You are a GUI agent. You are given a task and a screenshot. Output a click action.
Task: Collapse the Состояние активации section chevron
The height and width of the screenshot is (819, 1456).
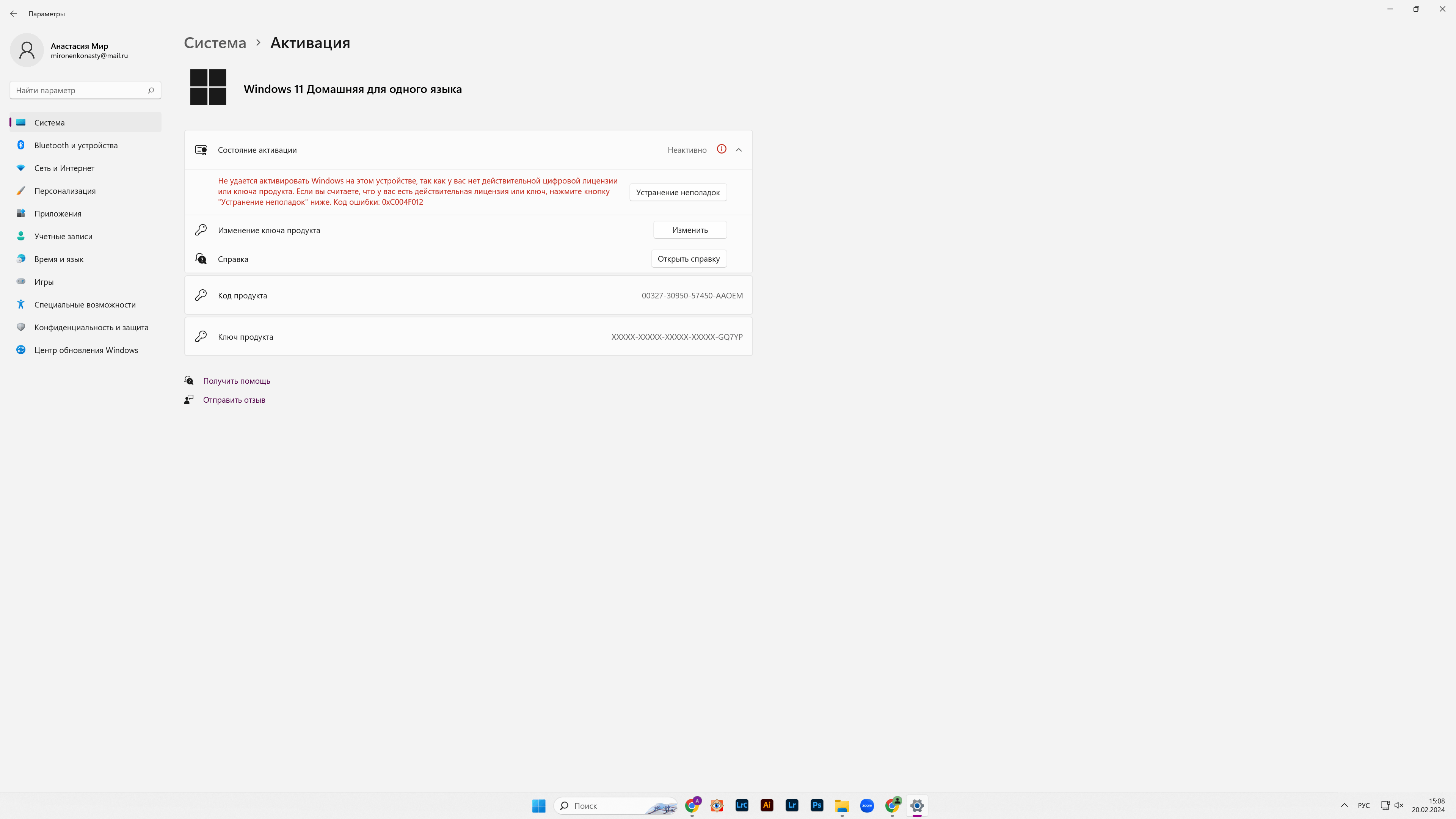(x=739, y=150)
